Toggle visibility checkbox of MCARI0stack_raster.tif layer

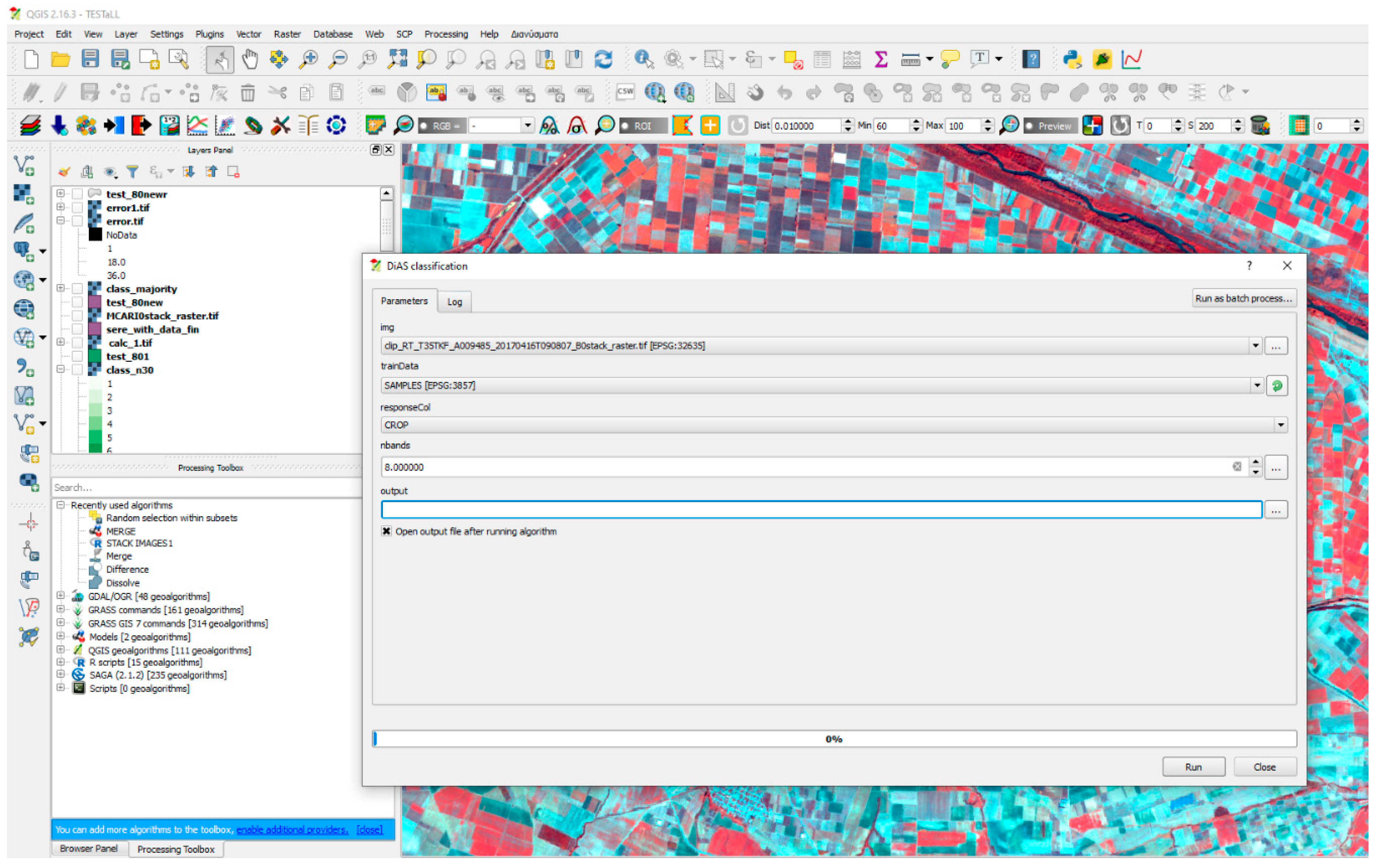point(77,316)
